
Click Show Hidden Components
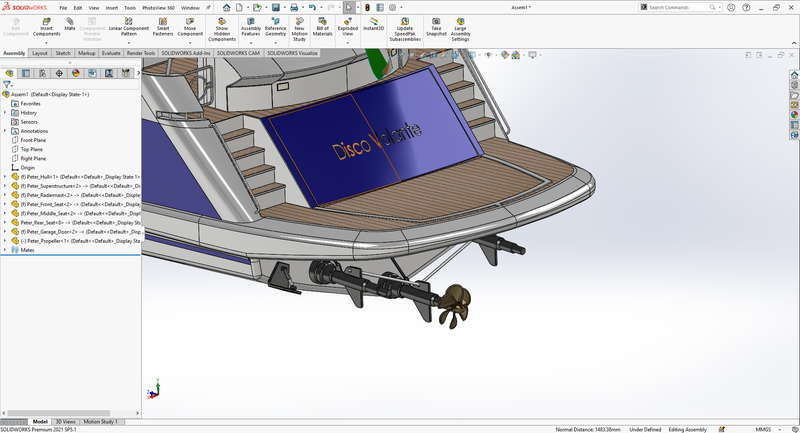tap(222, 30)
